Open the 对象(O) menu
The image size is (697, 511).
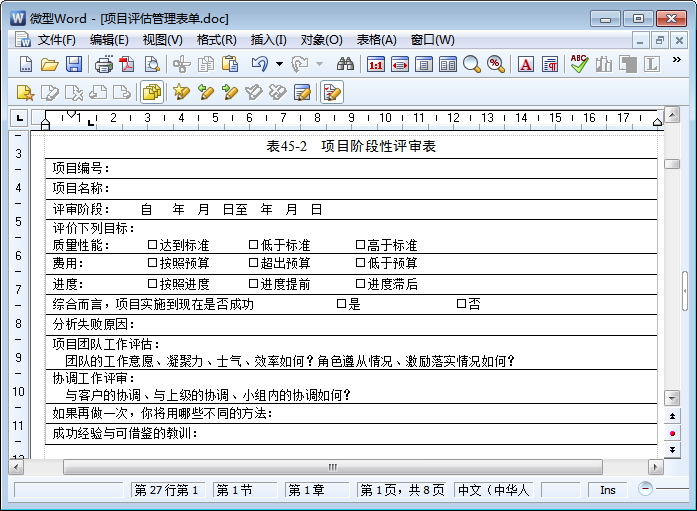[321, 40]
